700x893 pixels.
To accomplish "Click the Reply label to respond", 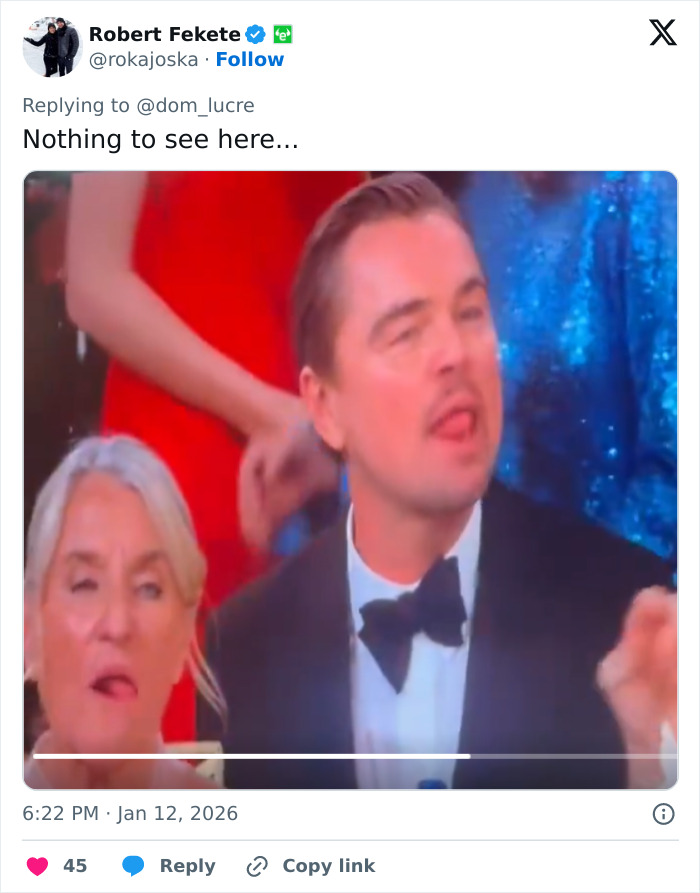I will click(x=187, y=865).
